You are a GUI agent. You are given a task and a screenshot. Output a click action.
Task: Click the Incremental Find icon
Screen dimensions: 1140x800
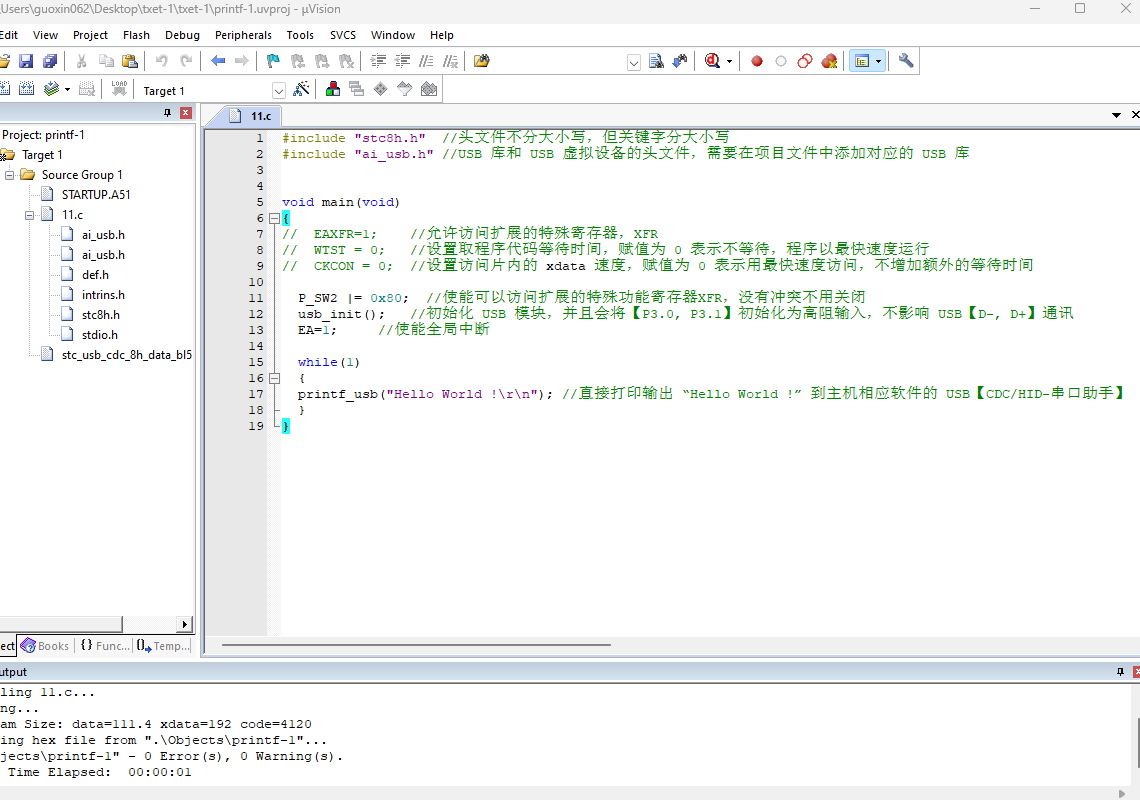[680, 61]
